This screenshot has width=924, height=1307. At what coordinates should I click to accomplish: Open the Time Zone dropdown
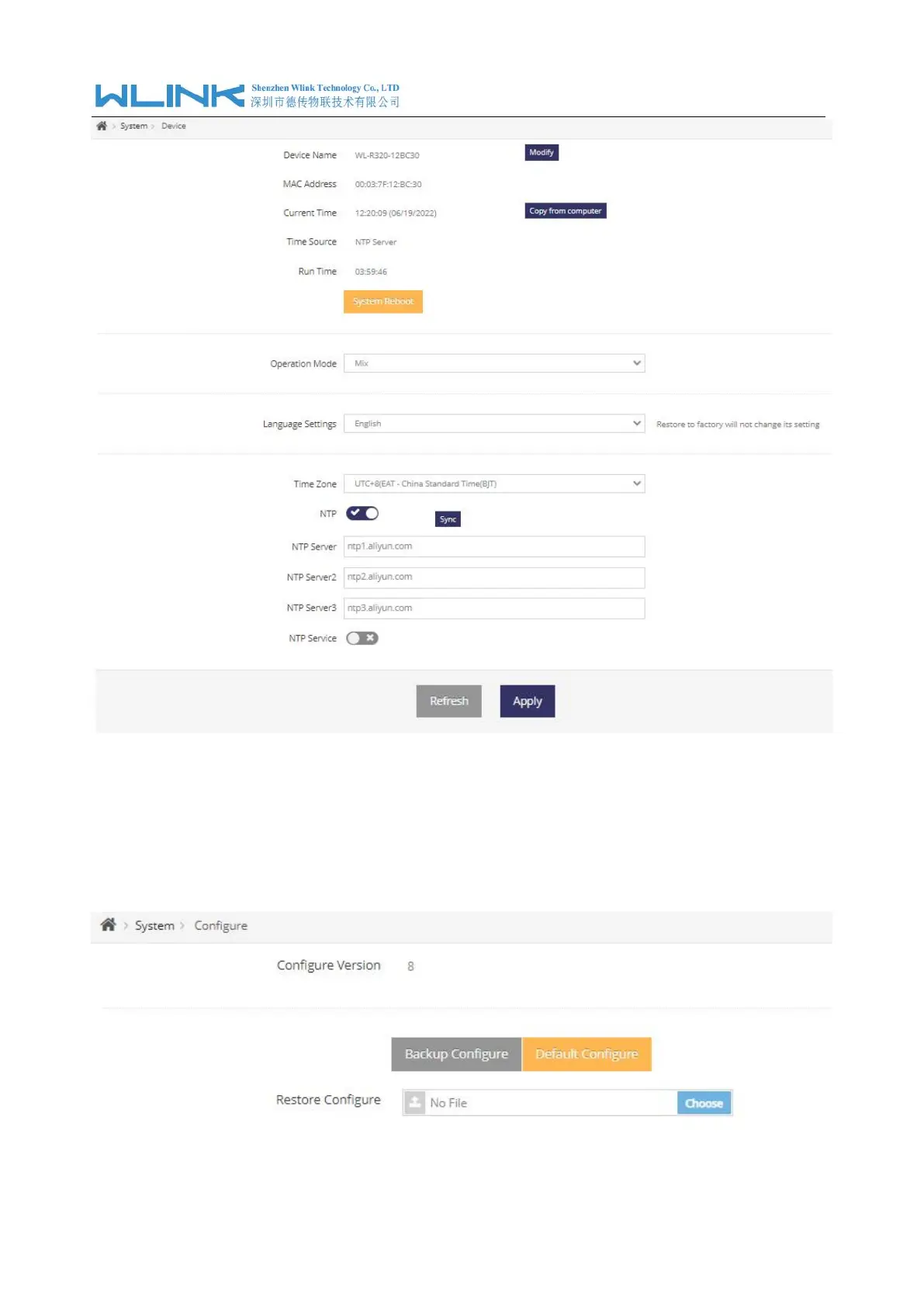click(x=494, y=484)
